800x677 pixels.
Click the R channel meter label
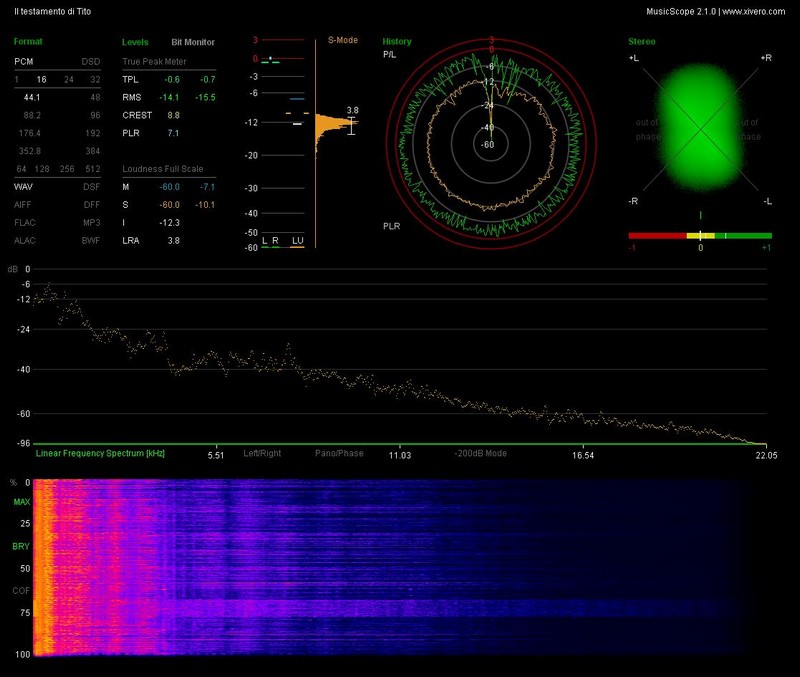pyautogui.click(x=276, y=241)
